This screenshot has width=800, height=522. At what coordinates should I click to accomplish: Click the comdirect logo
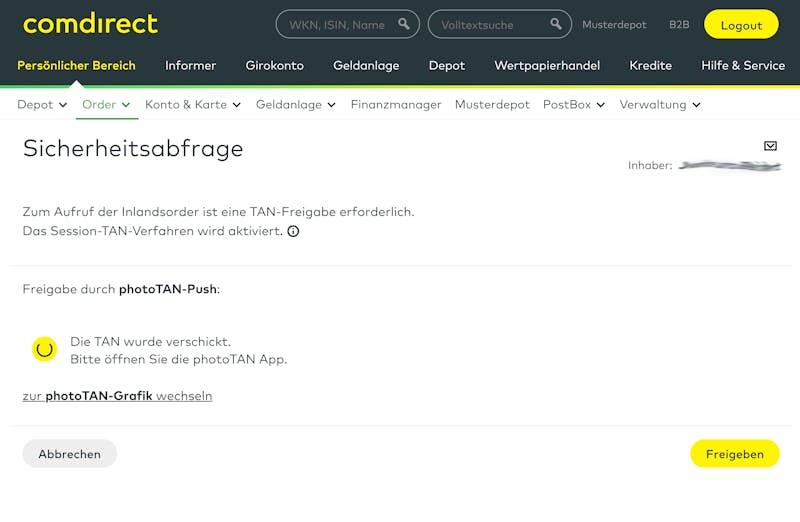90,24
